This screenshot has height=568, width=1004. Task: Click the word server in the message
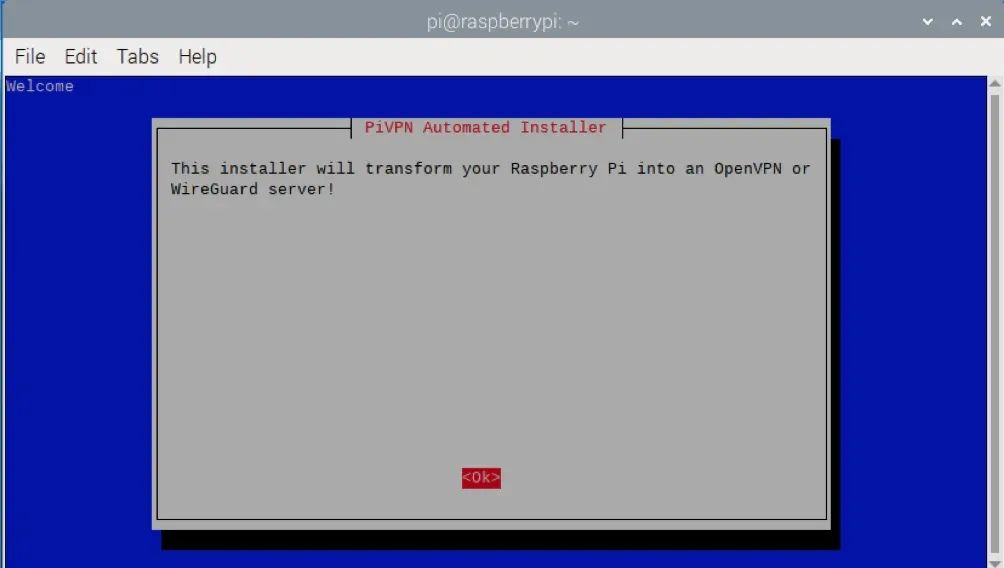click(x=297, y=189)
